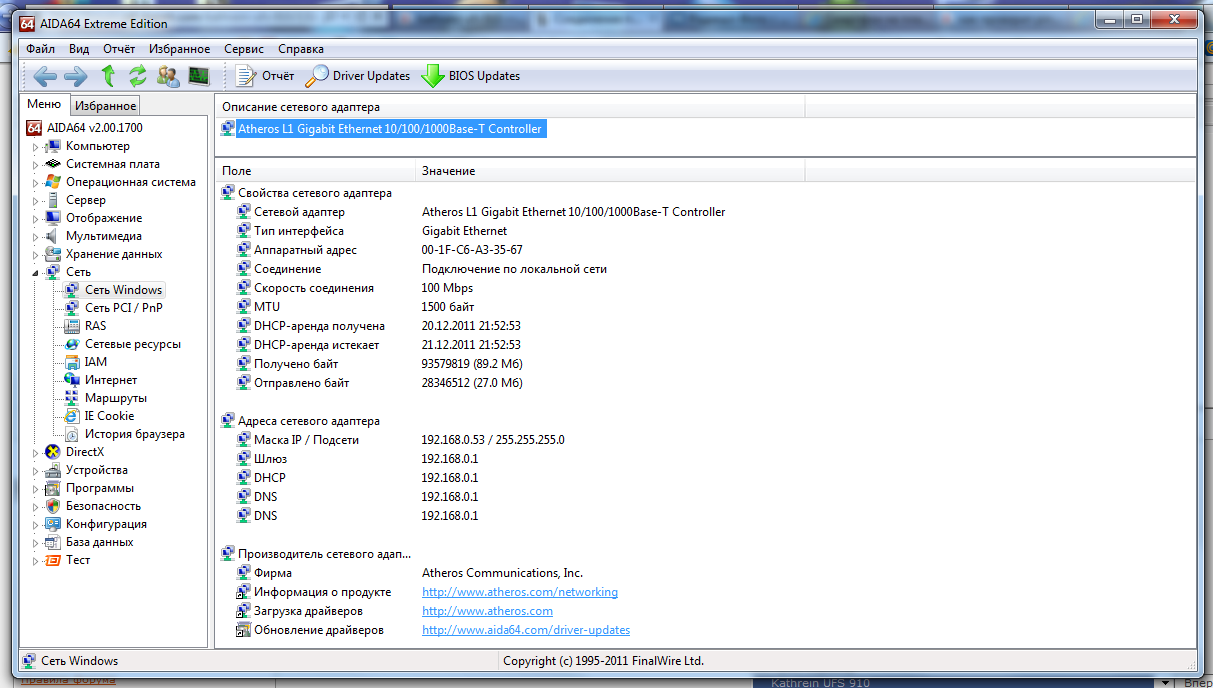Click the Сервер icon in the tree
Screen dimensions: 1213x688
[x=53, y=200]
